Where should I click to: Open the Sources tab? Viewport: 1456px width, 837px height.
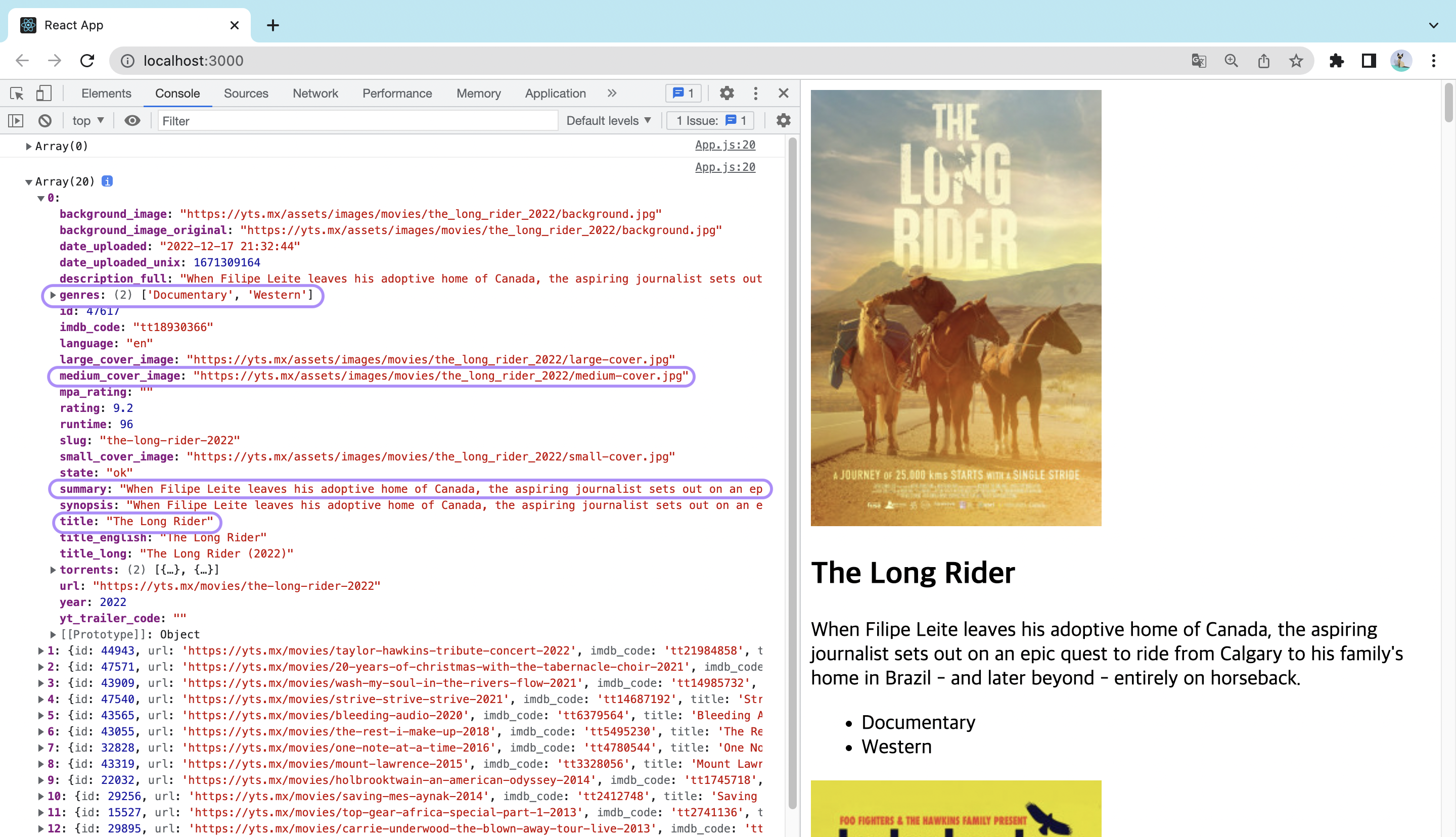[x=246, y=93]
